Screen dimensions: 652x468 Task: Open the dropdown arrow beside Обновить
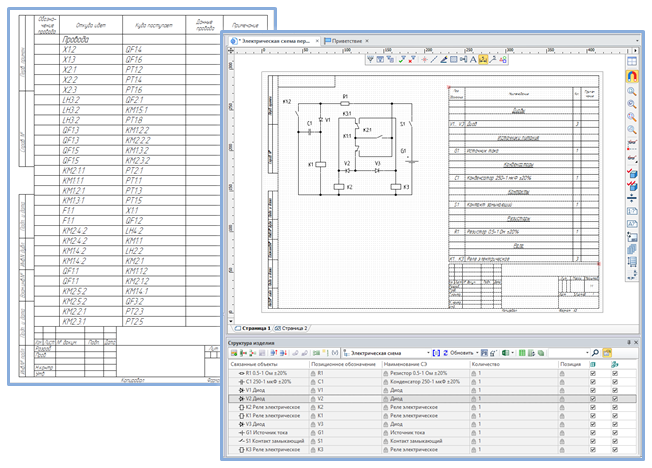point(478,353)
